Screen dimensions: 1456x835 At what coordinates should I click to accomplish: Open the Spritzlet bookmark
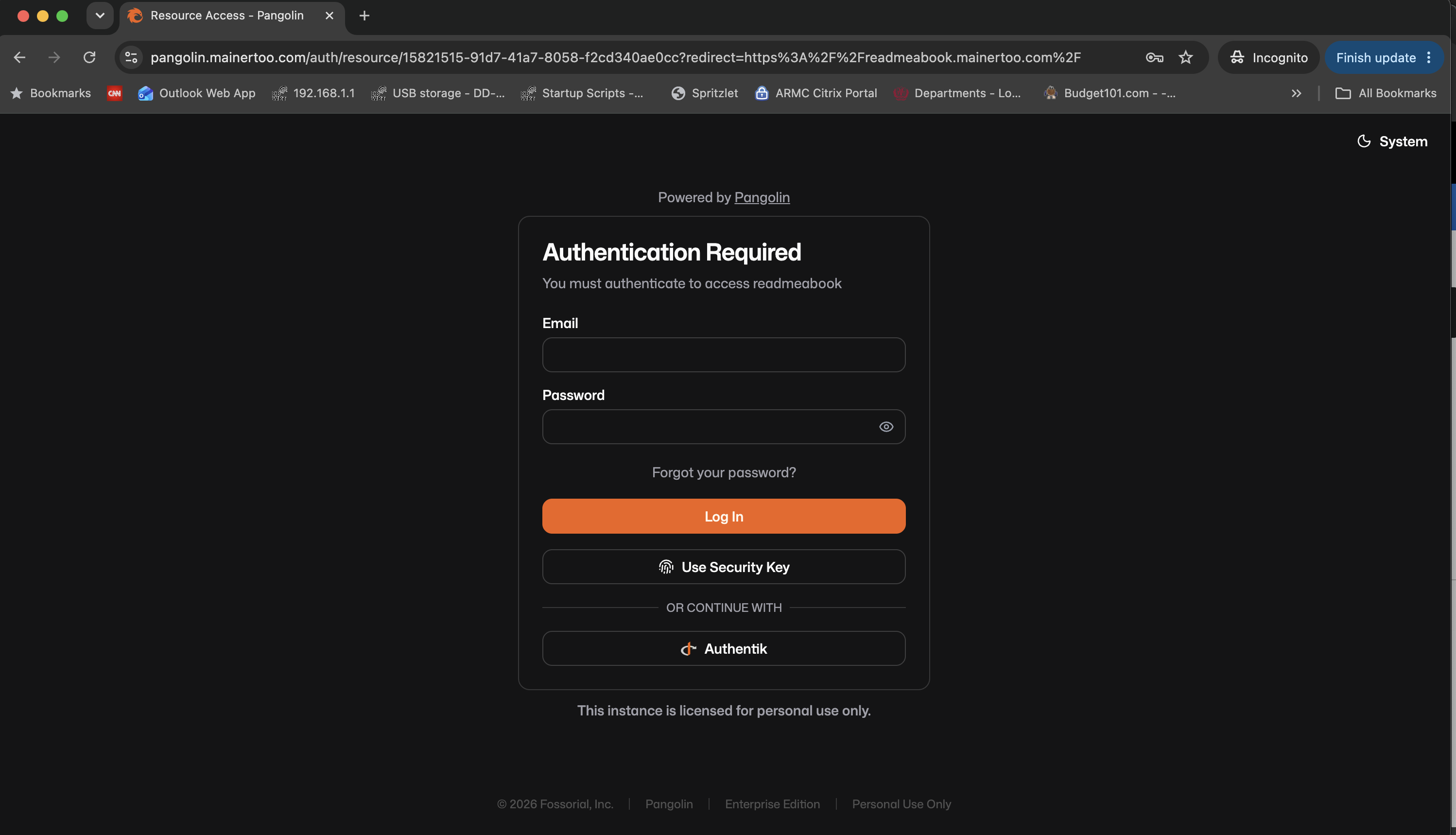tap(704, 93)
